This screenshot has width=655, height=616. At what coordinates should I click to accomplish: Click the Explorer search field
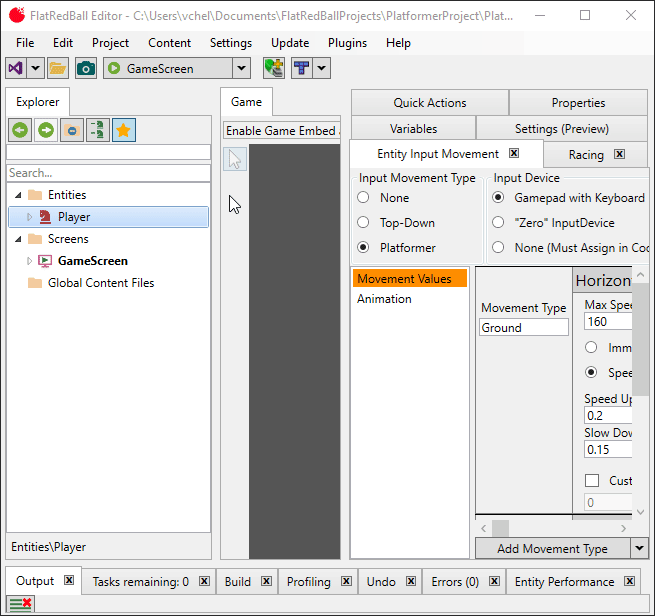(108, 173)
